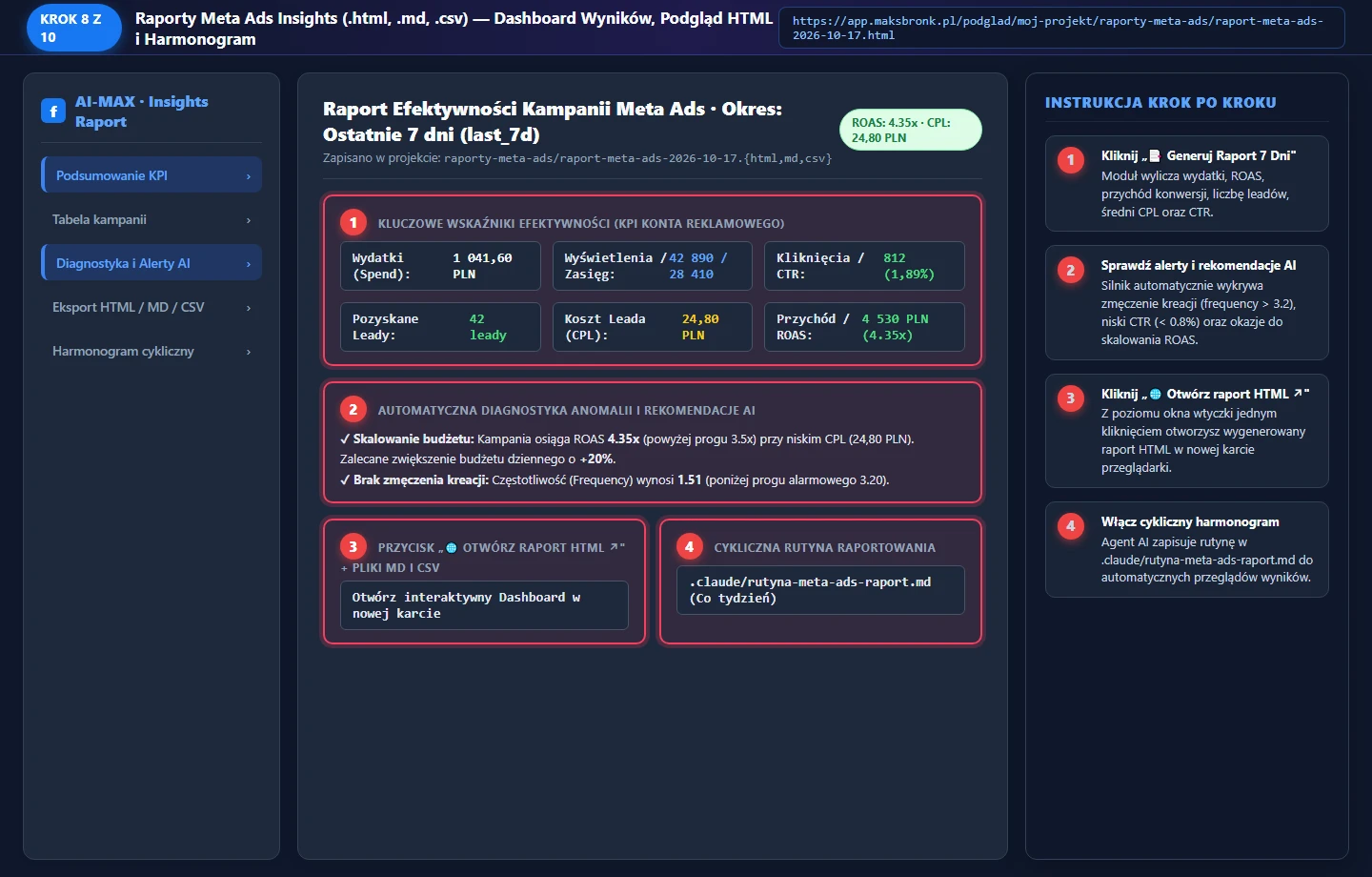Expand the Eksport HTML / MD / CSV chevron
The image size is (1372, 877).
point(249,308)
